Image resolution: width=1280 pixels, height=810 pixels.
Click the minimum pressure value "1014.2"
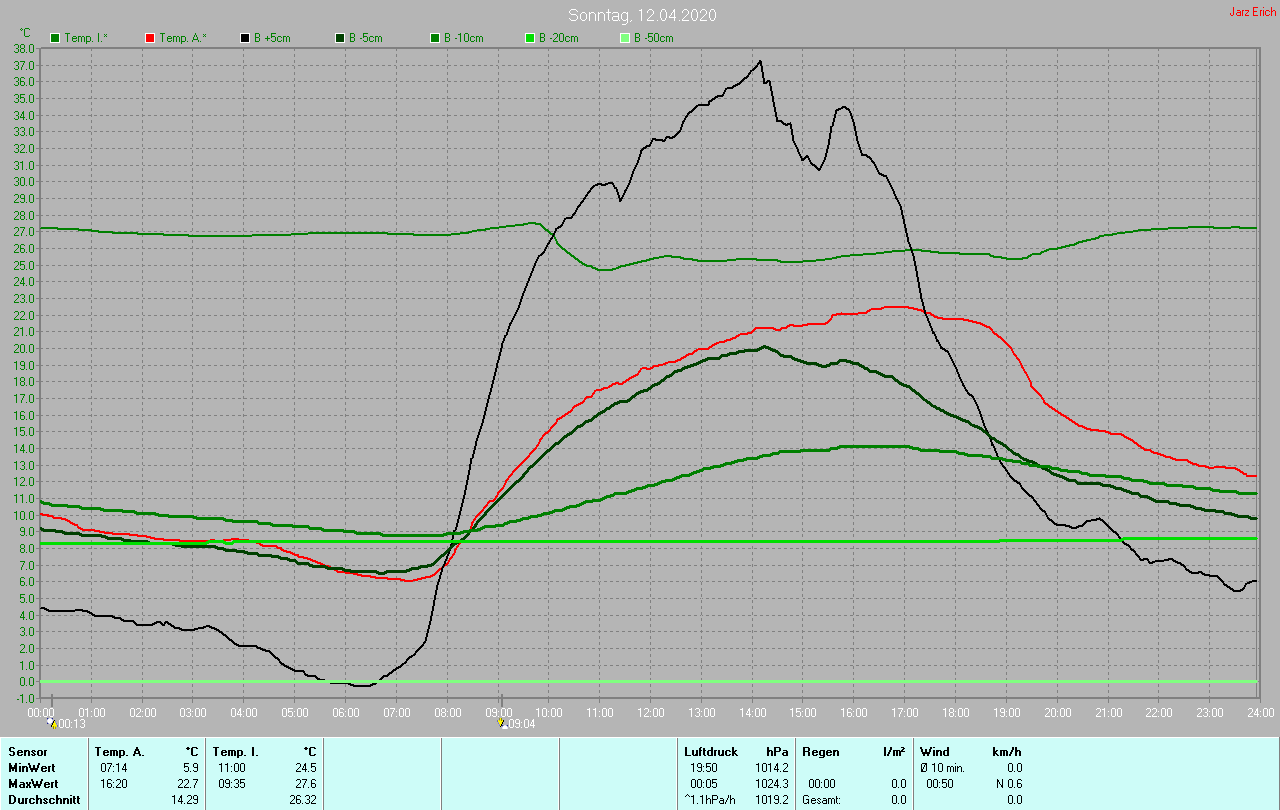[772, 767]
